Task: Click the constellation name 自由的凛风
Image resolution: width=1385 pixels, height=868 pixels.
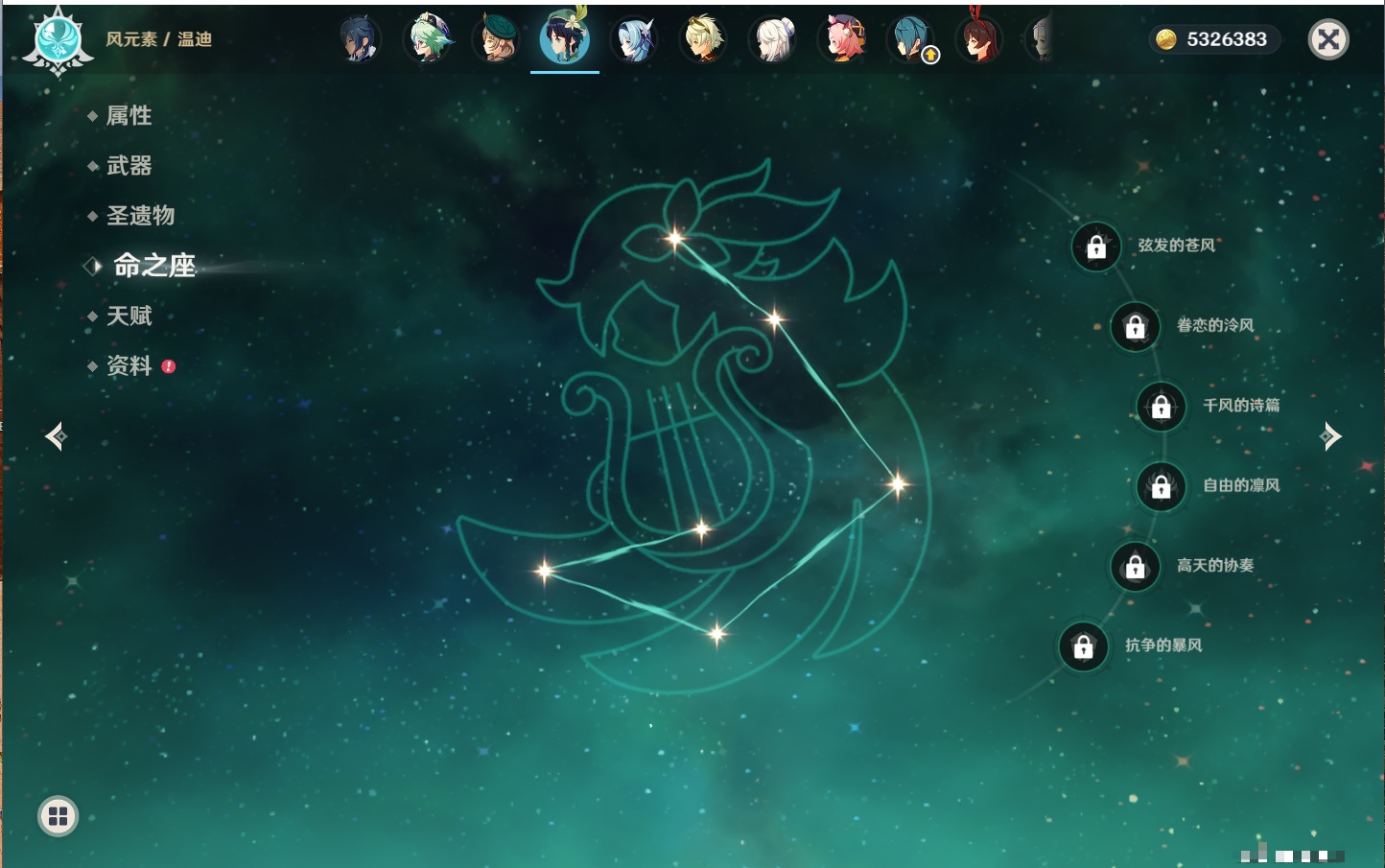Action: (1241, 485)
